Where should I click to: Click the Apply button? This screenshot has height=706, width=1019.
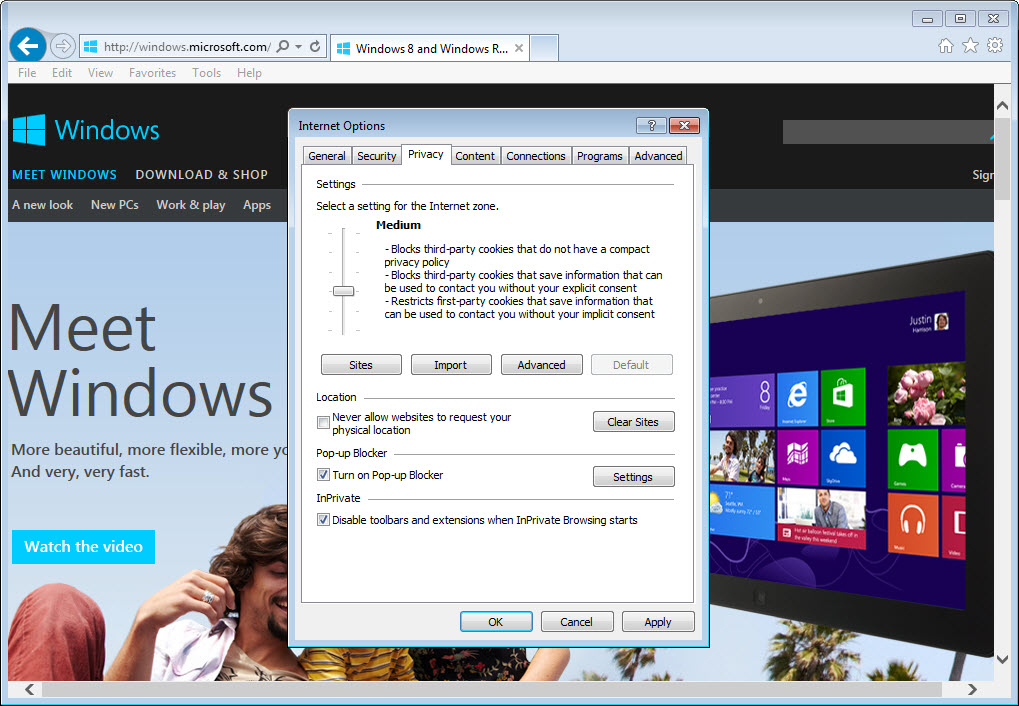coord(658,621)
